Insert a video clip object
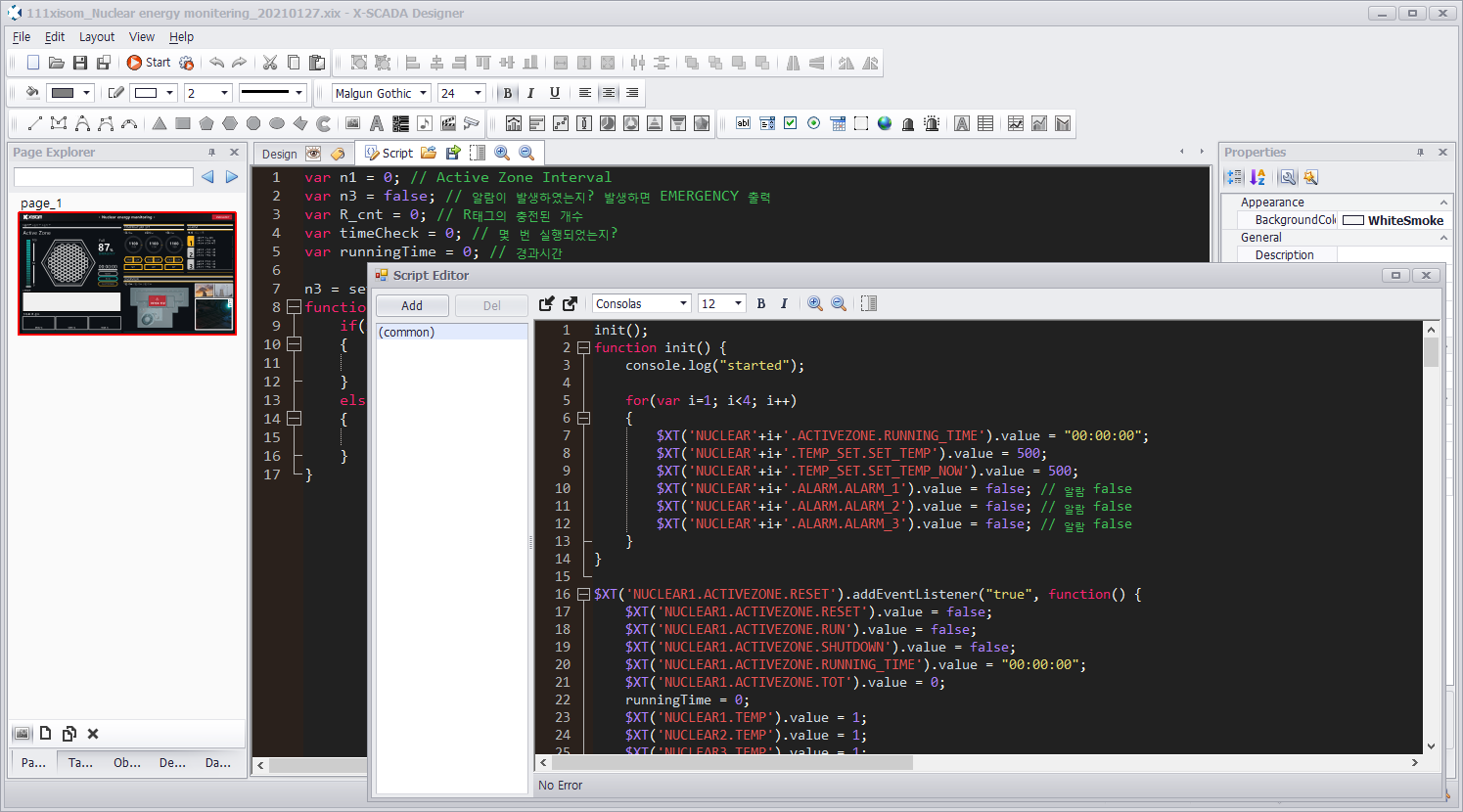This screenshot has width=1463, height=812. pyautogui.click(x=448, y=123)
